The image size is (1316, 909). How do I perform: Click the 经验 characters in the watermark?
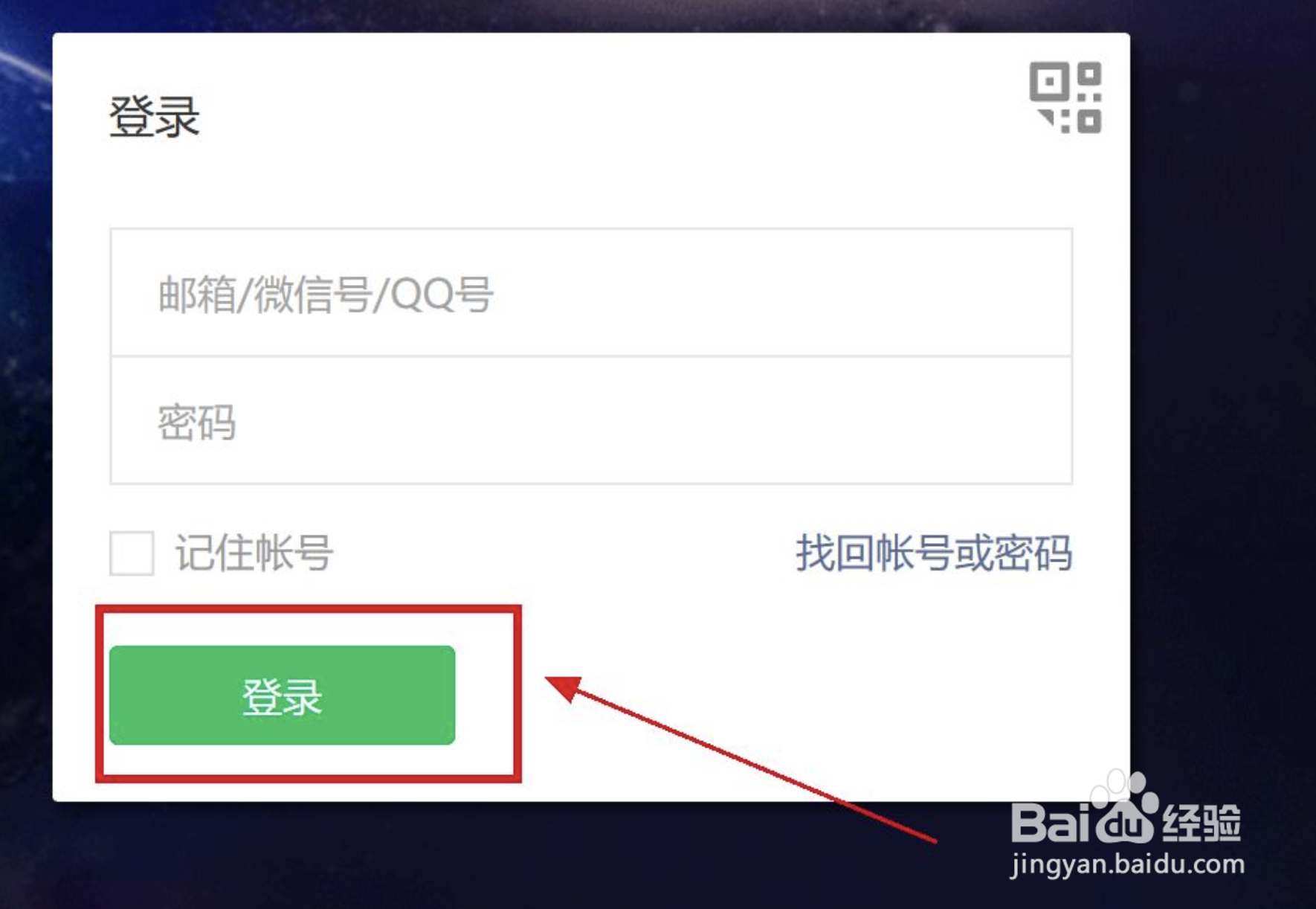1202,823
